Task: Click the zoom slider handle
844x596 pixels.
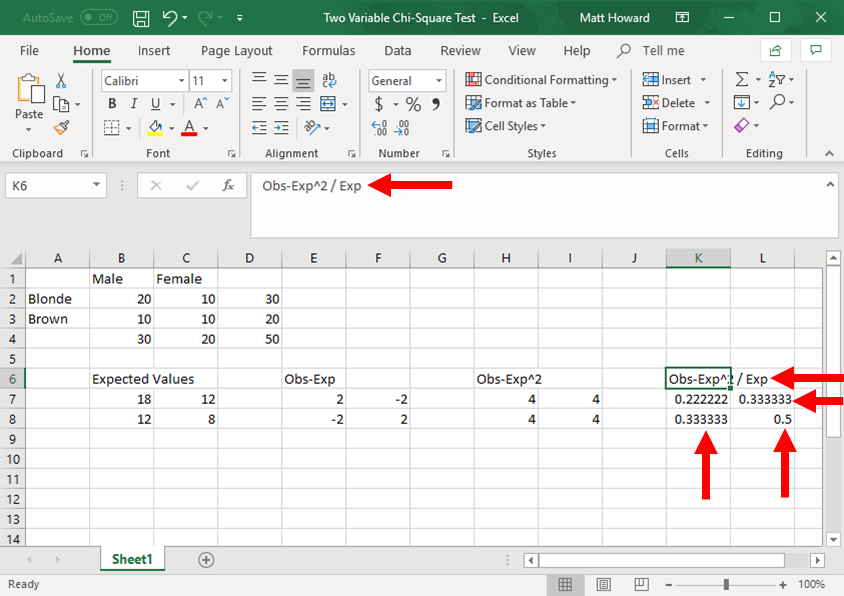Action: coord(726,585)
